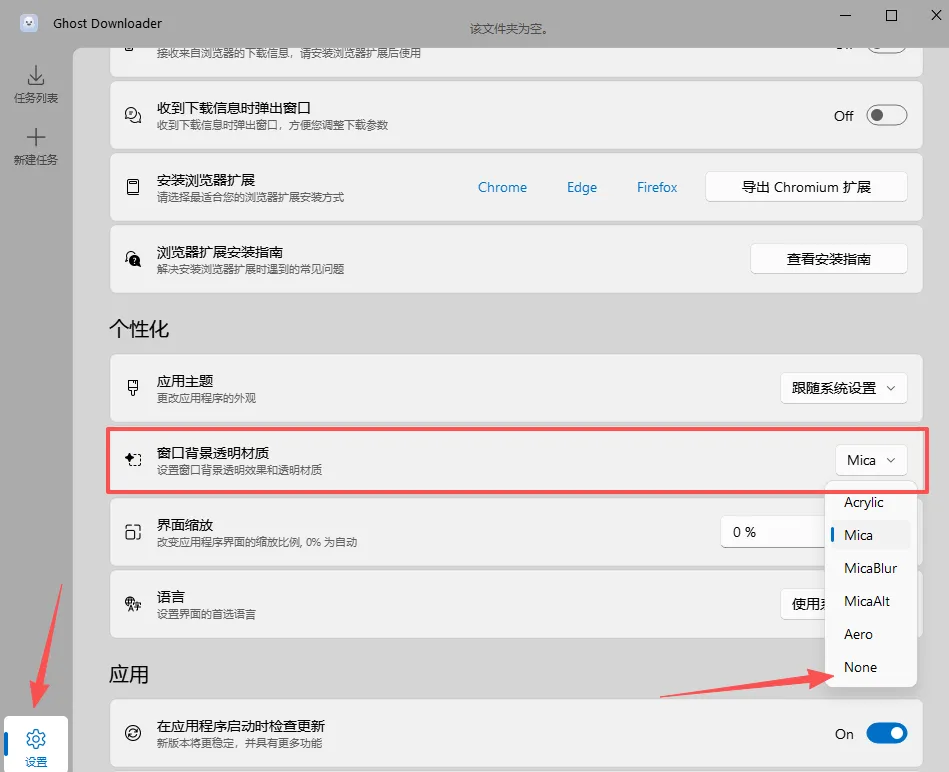
Task: Disable 在应用程序启动时检查更新 switch
Action: [886, 733]
